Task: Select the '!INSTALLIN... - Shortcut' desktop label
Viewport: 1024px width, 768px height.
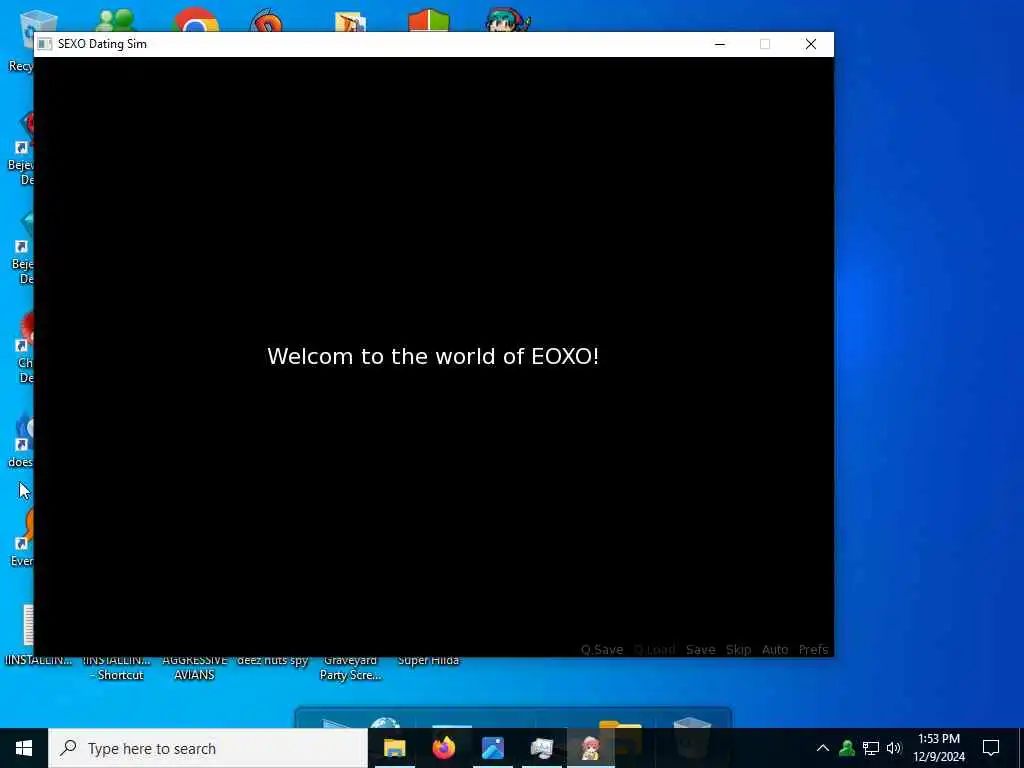Action: (x=116, y=667)
